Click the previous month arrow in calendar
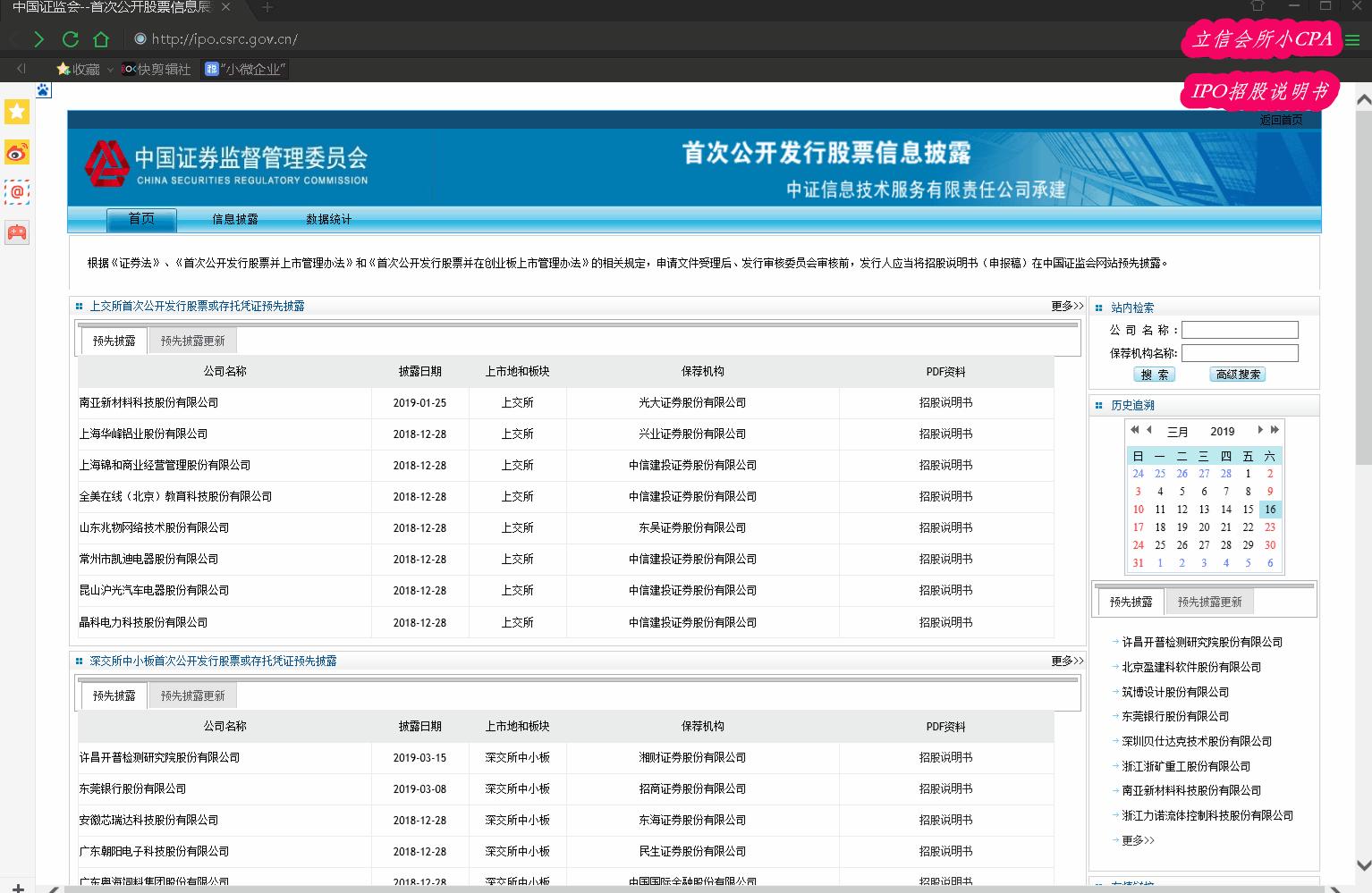This screenshot has width=1372, height=893. point(1148,430)
